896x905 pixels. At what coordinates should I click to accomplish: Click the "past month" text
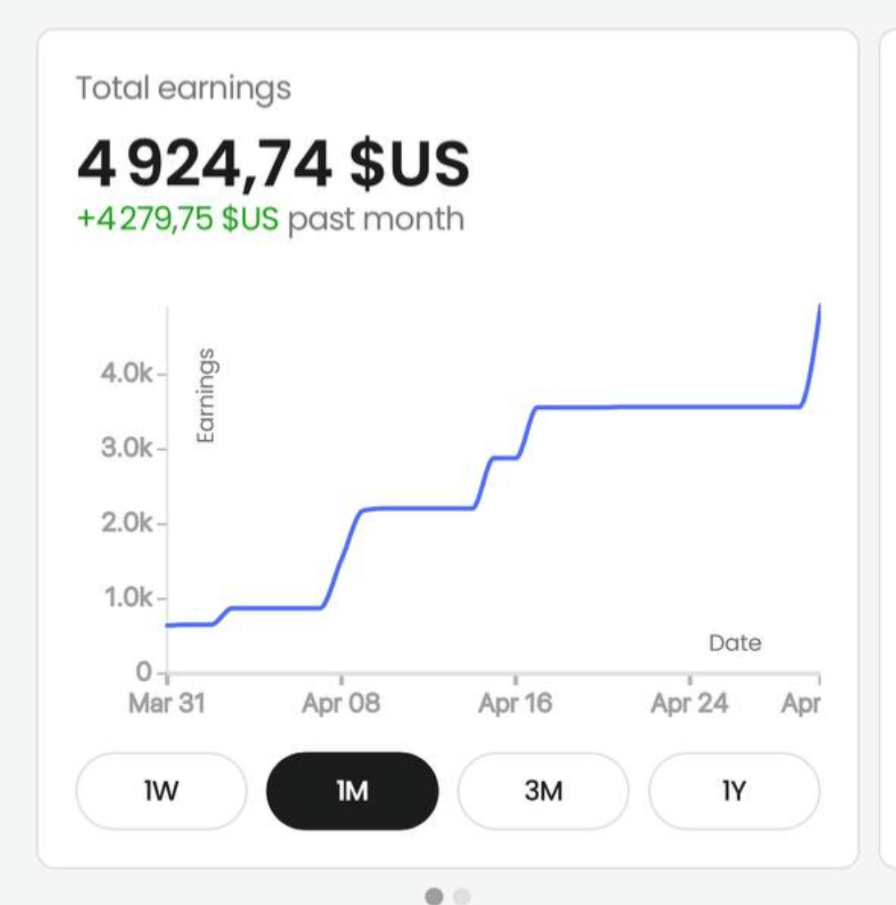(376, 219)
